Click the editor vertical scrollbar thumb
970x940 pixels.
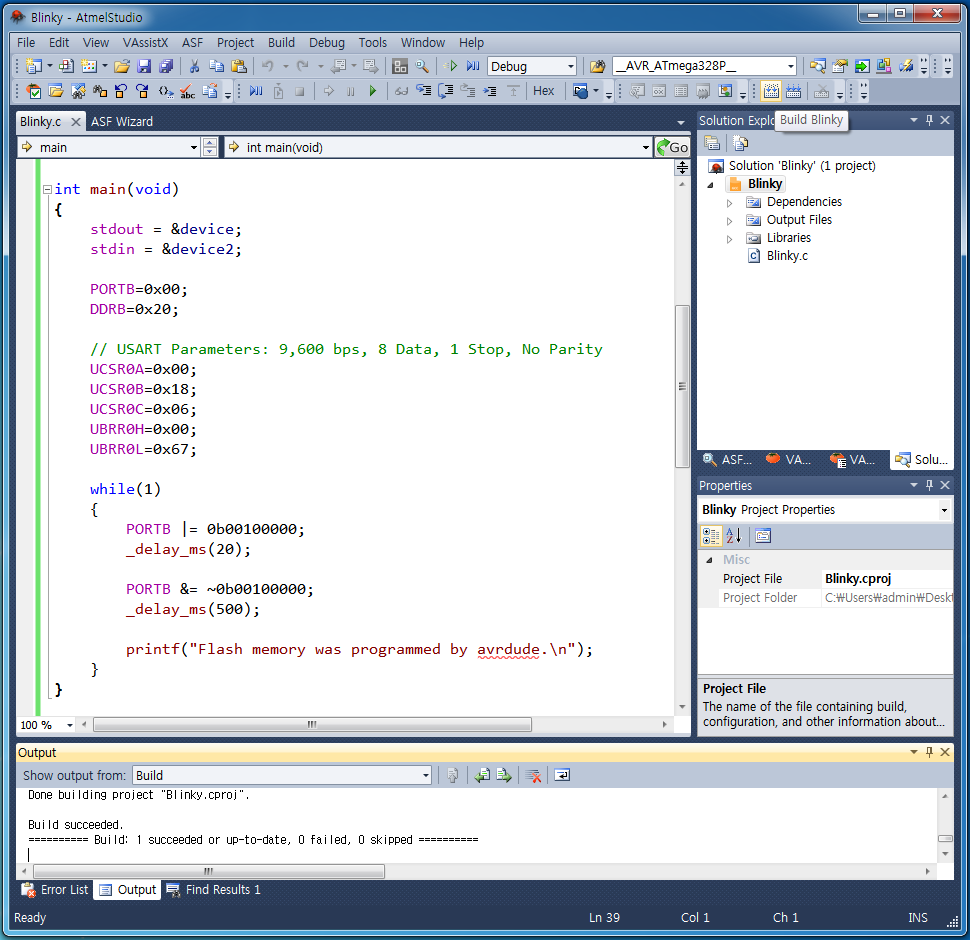coord(682,386)
